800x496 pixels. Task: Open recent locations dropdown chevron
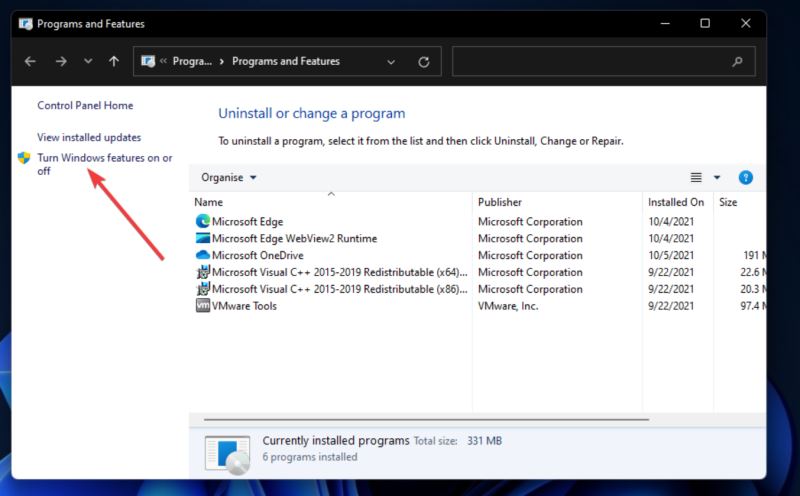pyautogui.click(x=88, y=62)
